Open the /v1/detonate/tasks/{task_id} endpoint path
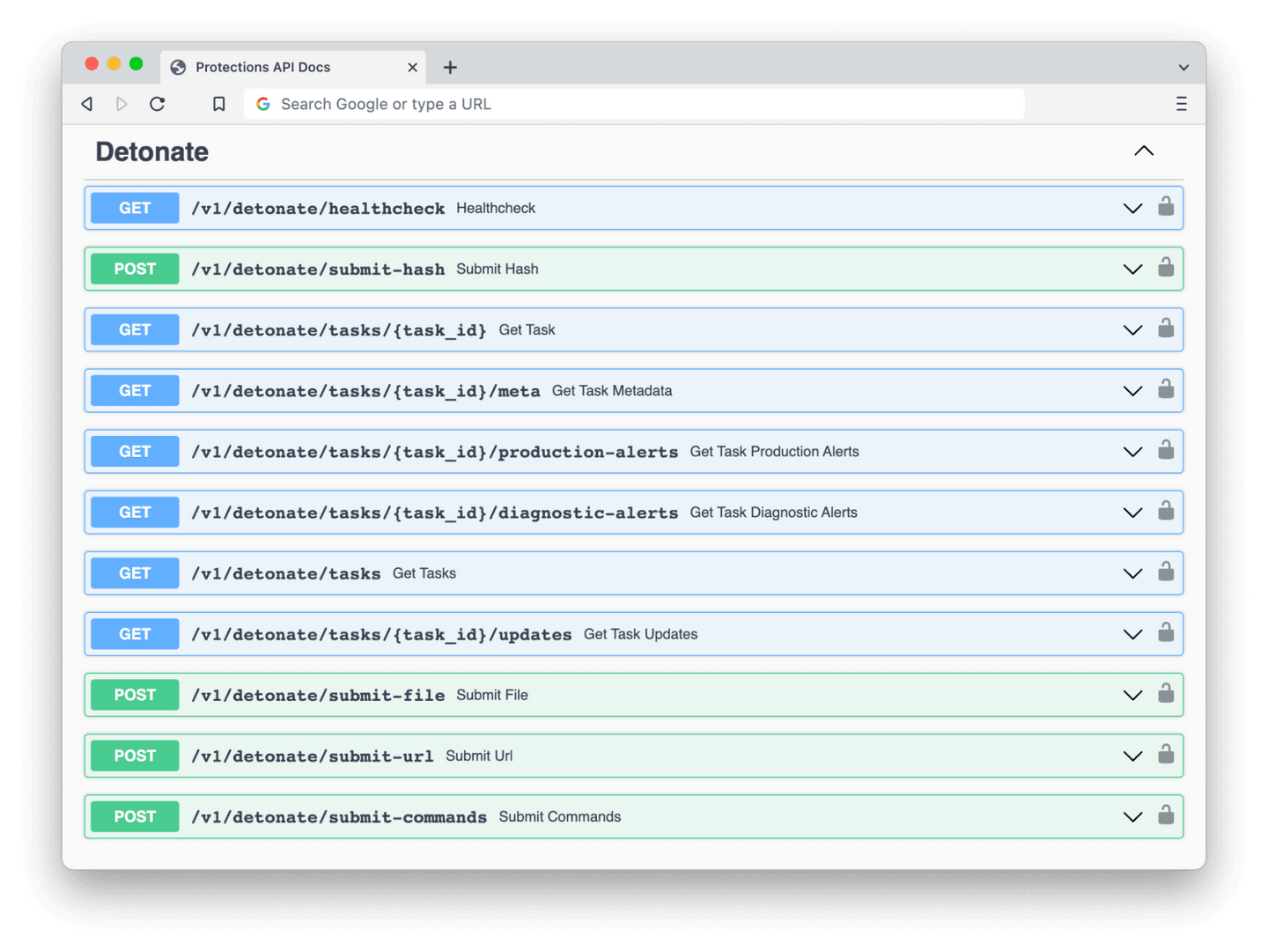The height and width of the screenshot is (952, 1268). [339, 330]
